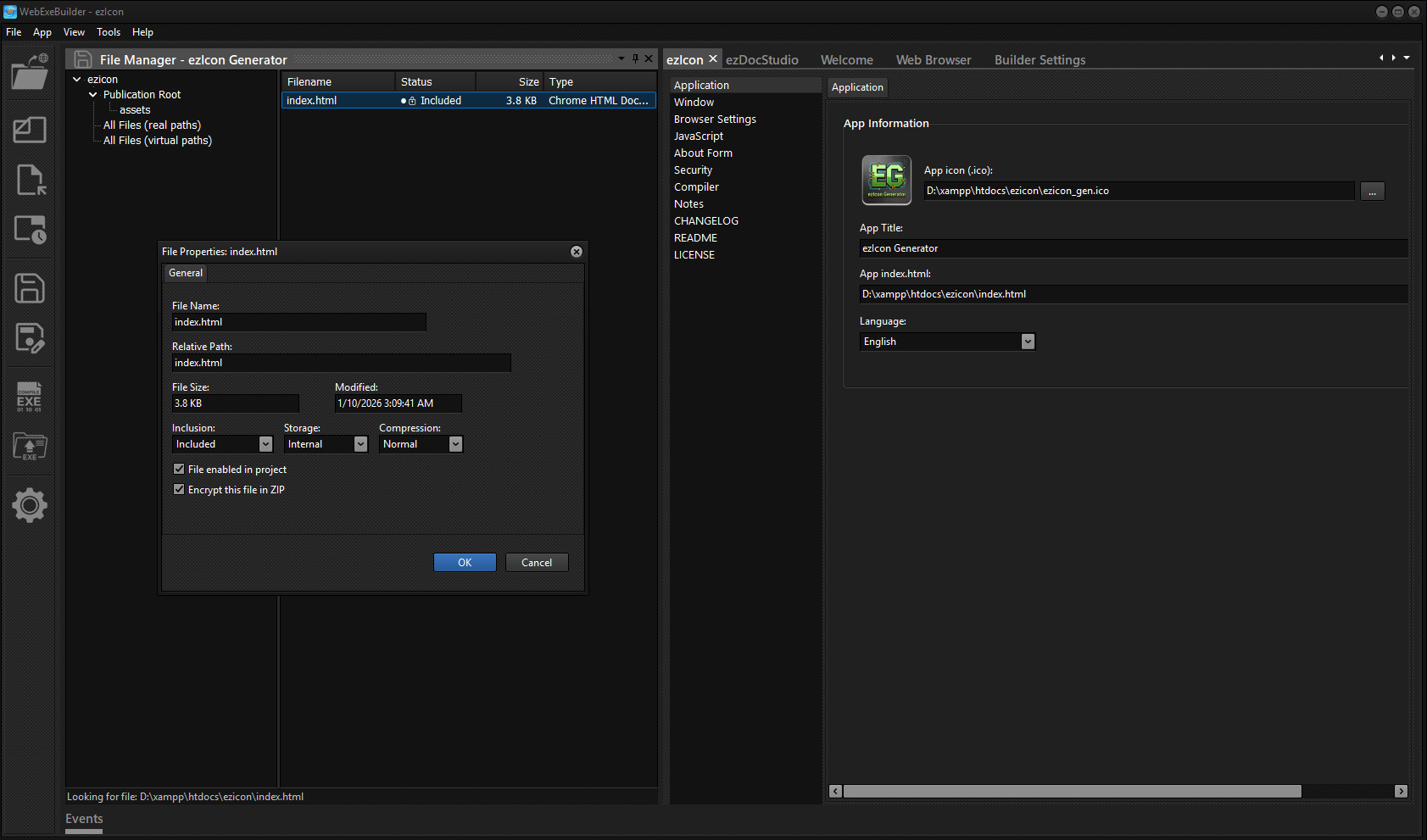Uncheck File enabled in project
This screenshot has width=1427, height=840.
(x=179, y=469)
